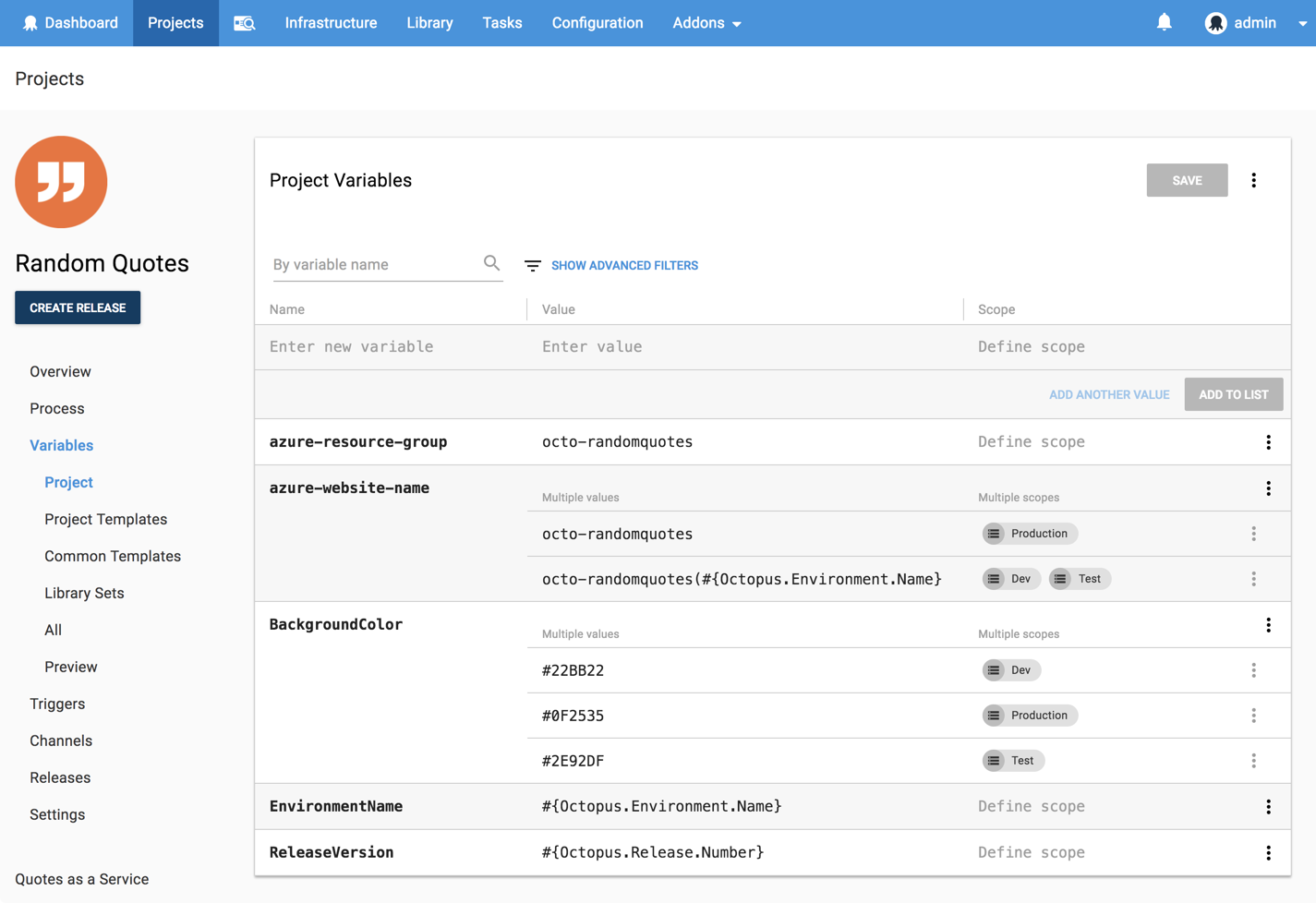Open the overflow menu for azure-resource-group
The image size is (1316, 903).
(x=1268, y=441)
